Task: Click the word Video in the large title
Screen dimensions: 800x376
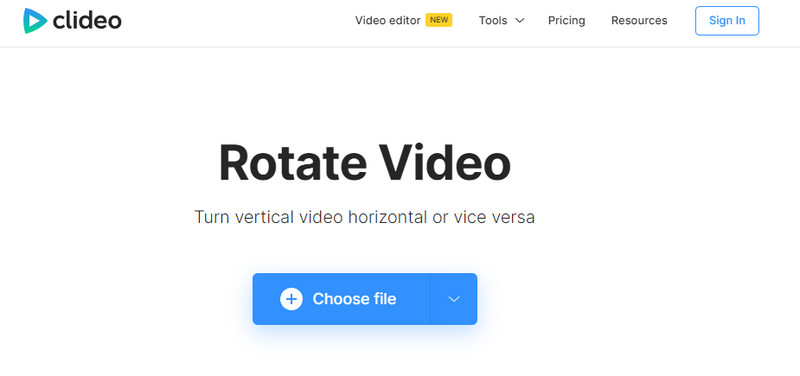Action: pos(445,163)
